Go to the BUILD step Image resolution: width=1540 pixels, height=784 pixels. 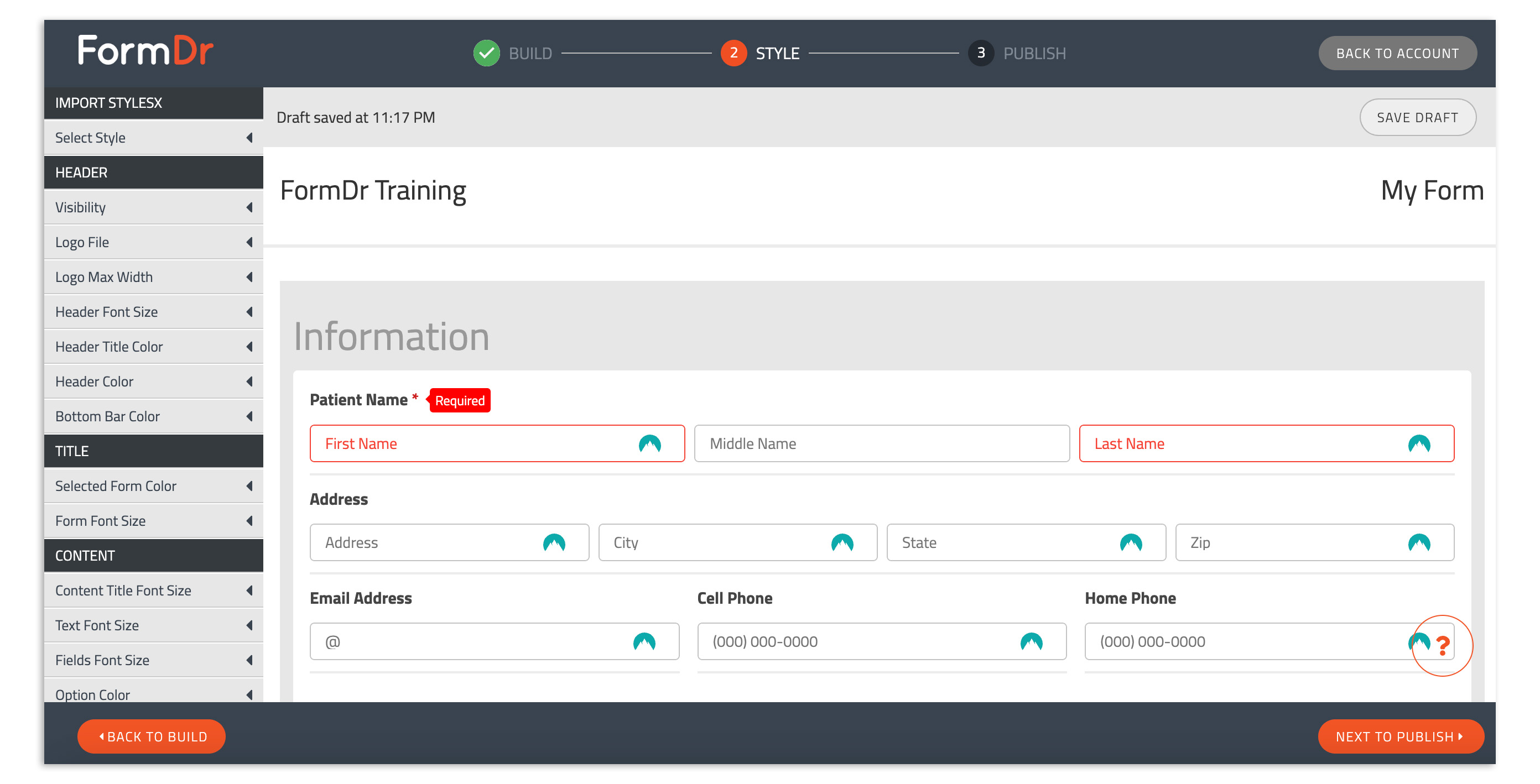(530, 53)
